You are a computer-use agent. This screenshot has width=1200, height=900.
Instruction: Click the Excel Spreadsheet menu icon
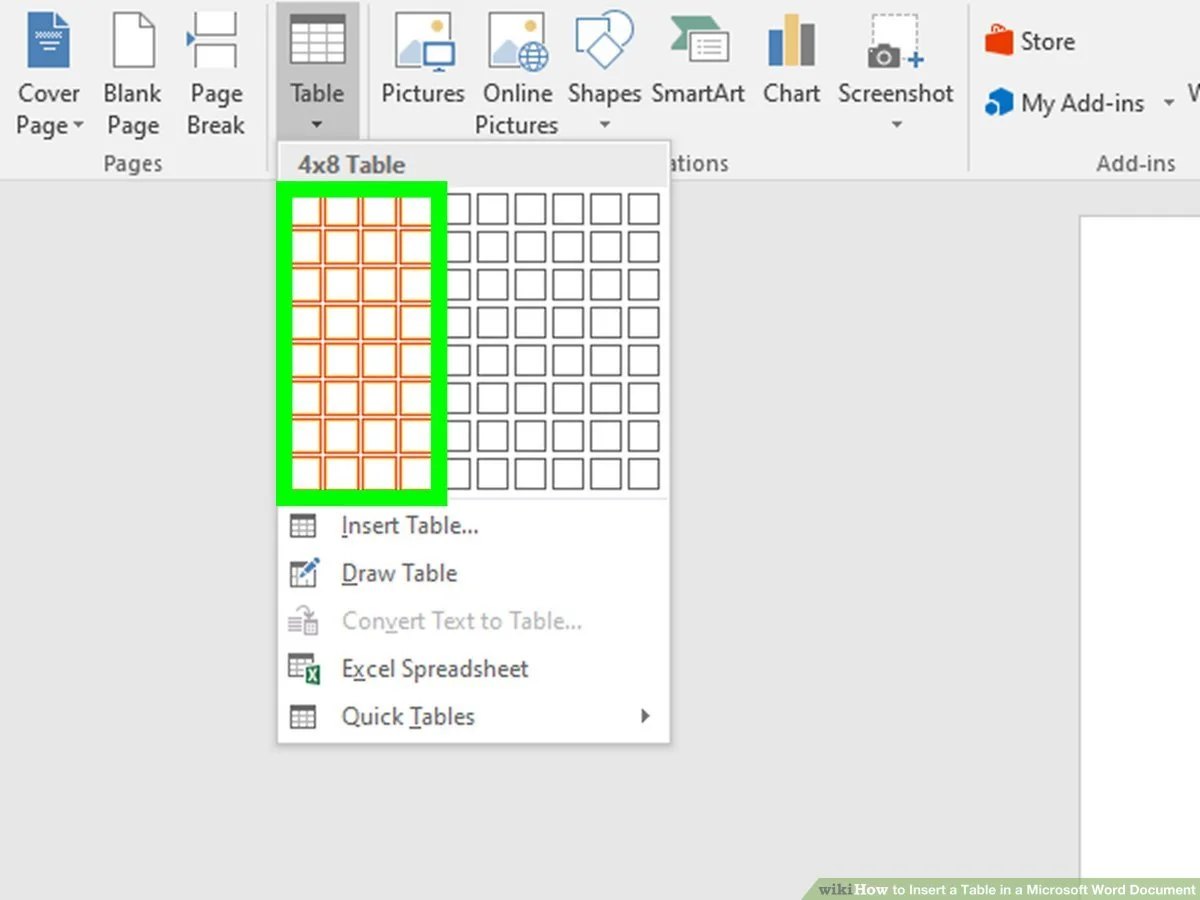pyautogui.click(x=303, y=668)
